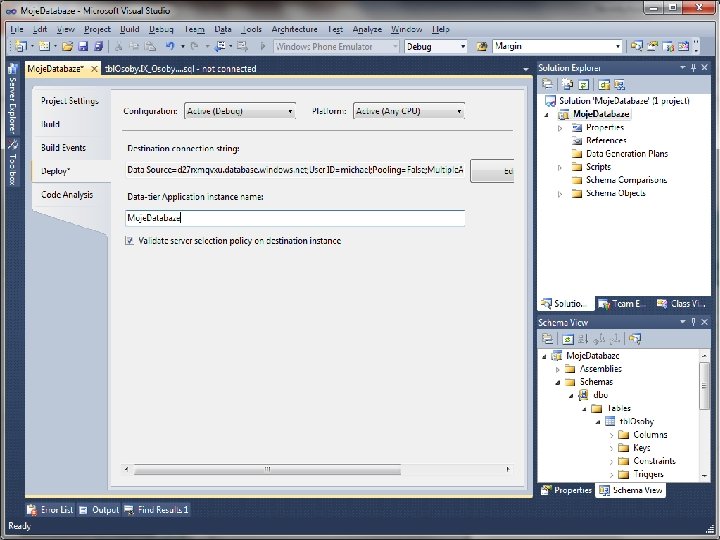
Task: Click the Undo arrow icon
Action: click(x=170, y=46)
